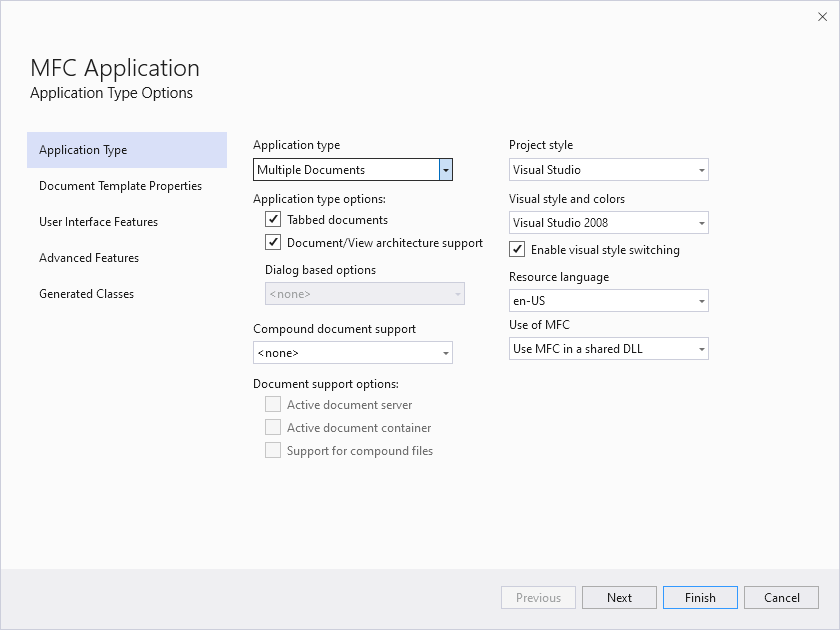Click Finish to create the project
The height and width of the screenshot is (630, 840).
pos(700,597)
